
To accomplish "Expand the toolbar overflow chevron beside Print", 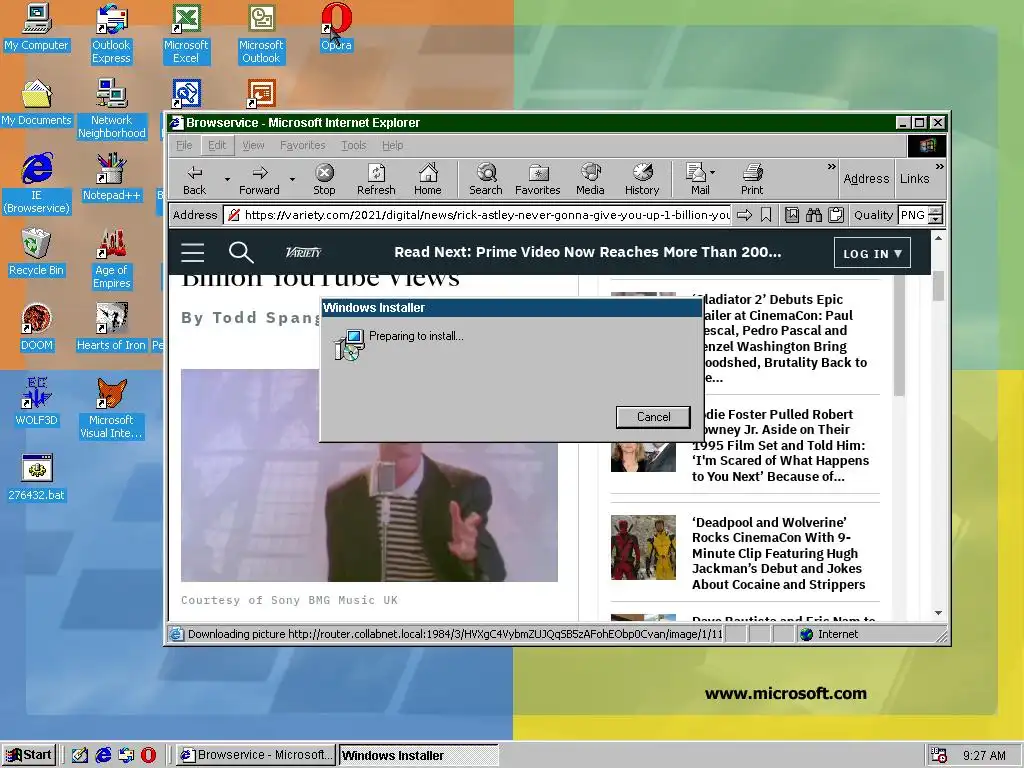I will pyautogui.click(x=831, y=167).
